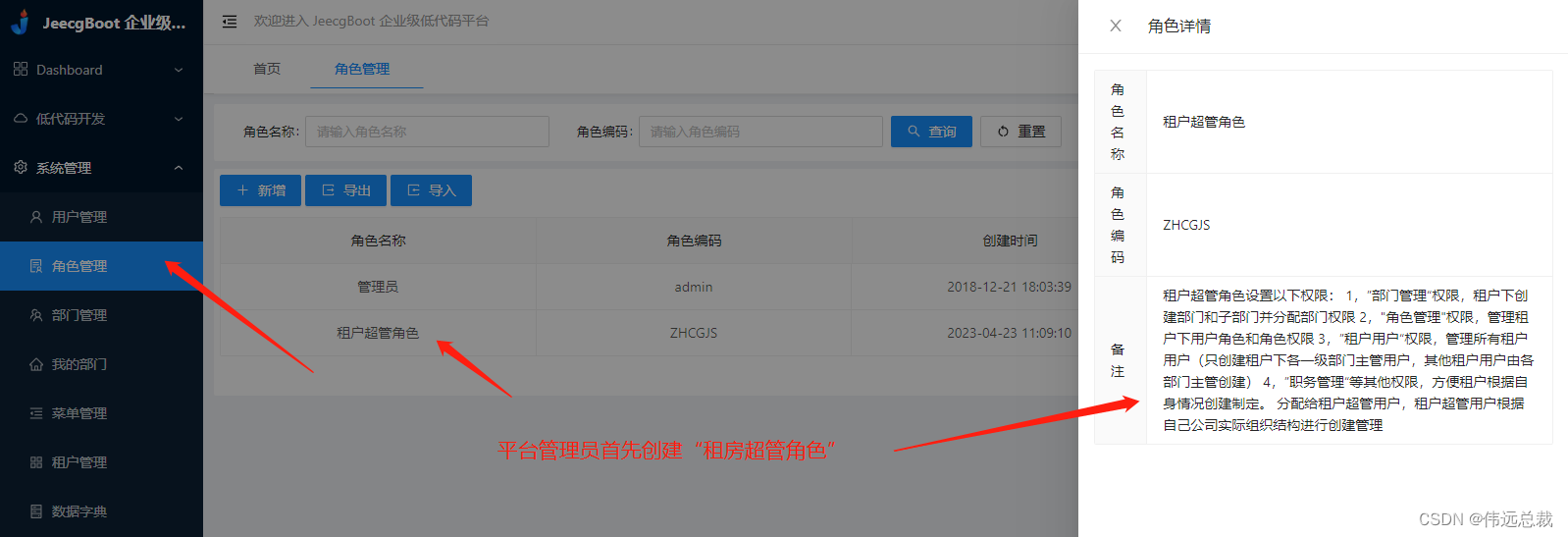The image size is (1568, 537).
Task: Click the 角色名称 column header
Action: pyautogui.click(x=378, y=241)
